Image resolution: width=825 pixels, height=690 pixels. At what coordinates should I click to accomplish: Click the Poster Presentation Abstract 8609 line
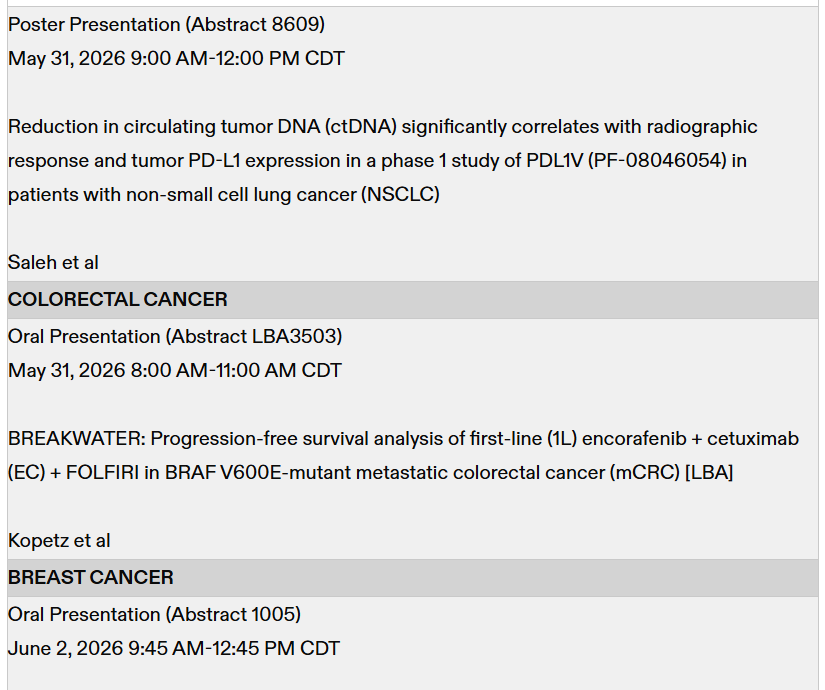click(x=166, y=24)
